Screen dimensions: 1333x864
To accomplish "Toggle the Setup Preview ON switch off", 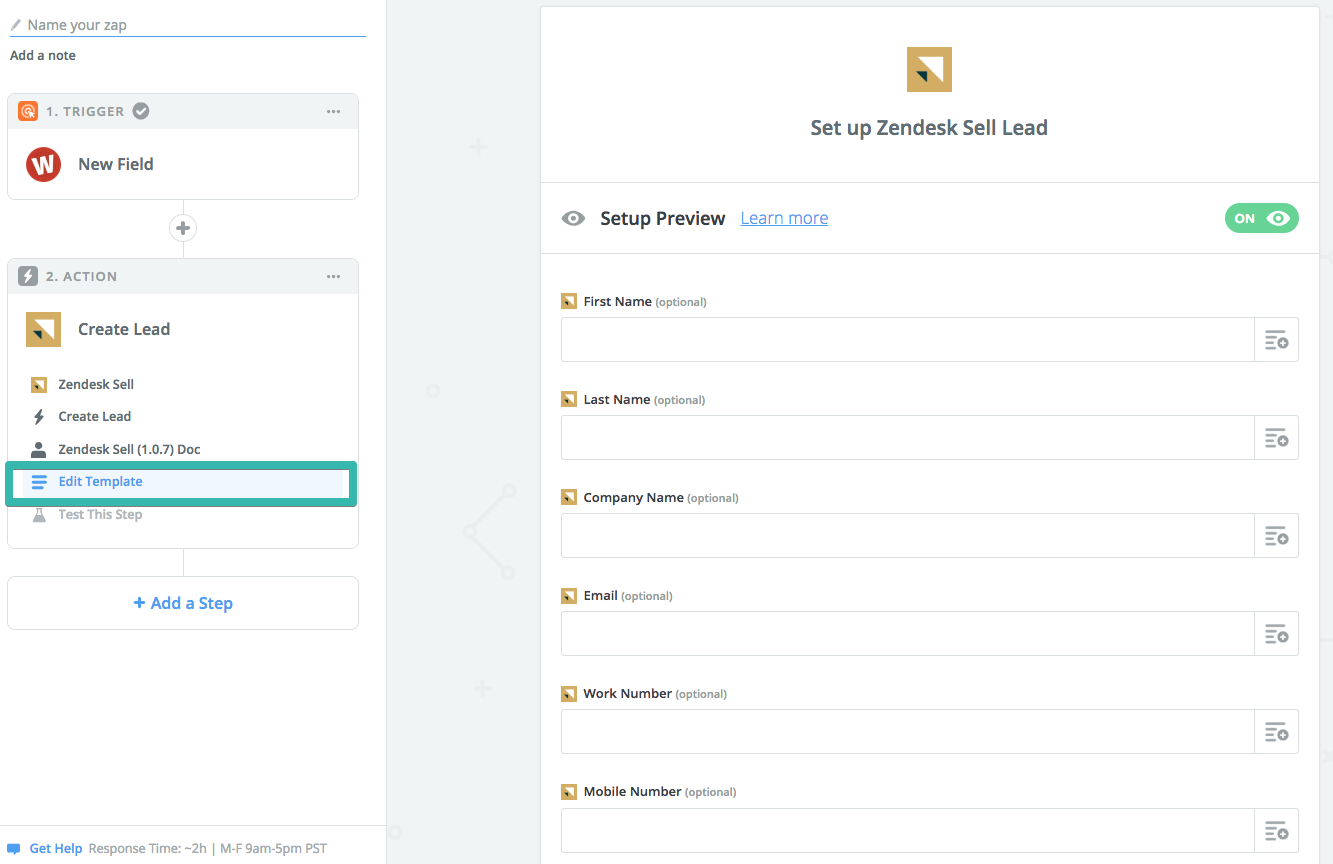I will pos(1261,218).
